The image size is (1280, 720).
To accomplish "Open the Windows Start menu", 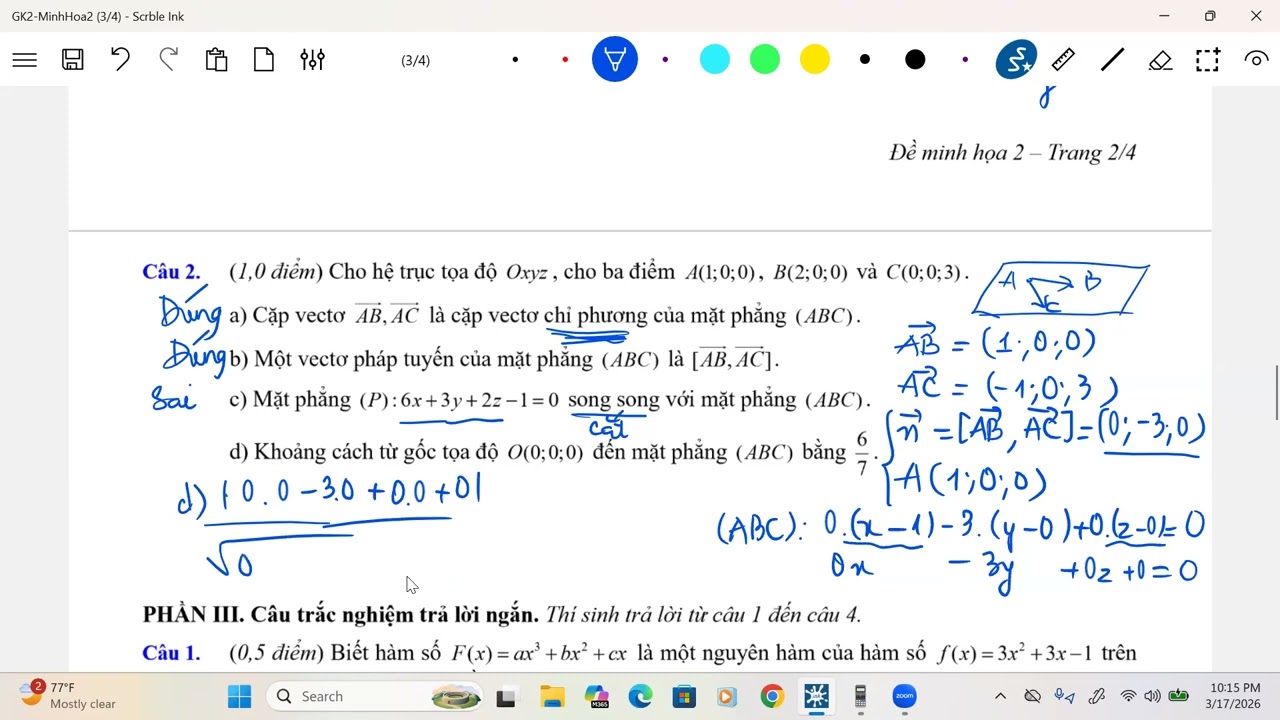I will tap(240, 696).
